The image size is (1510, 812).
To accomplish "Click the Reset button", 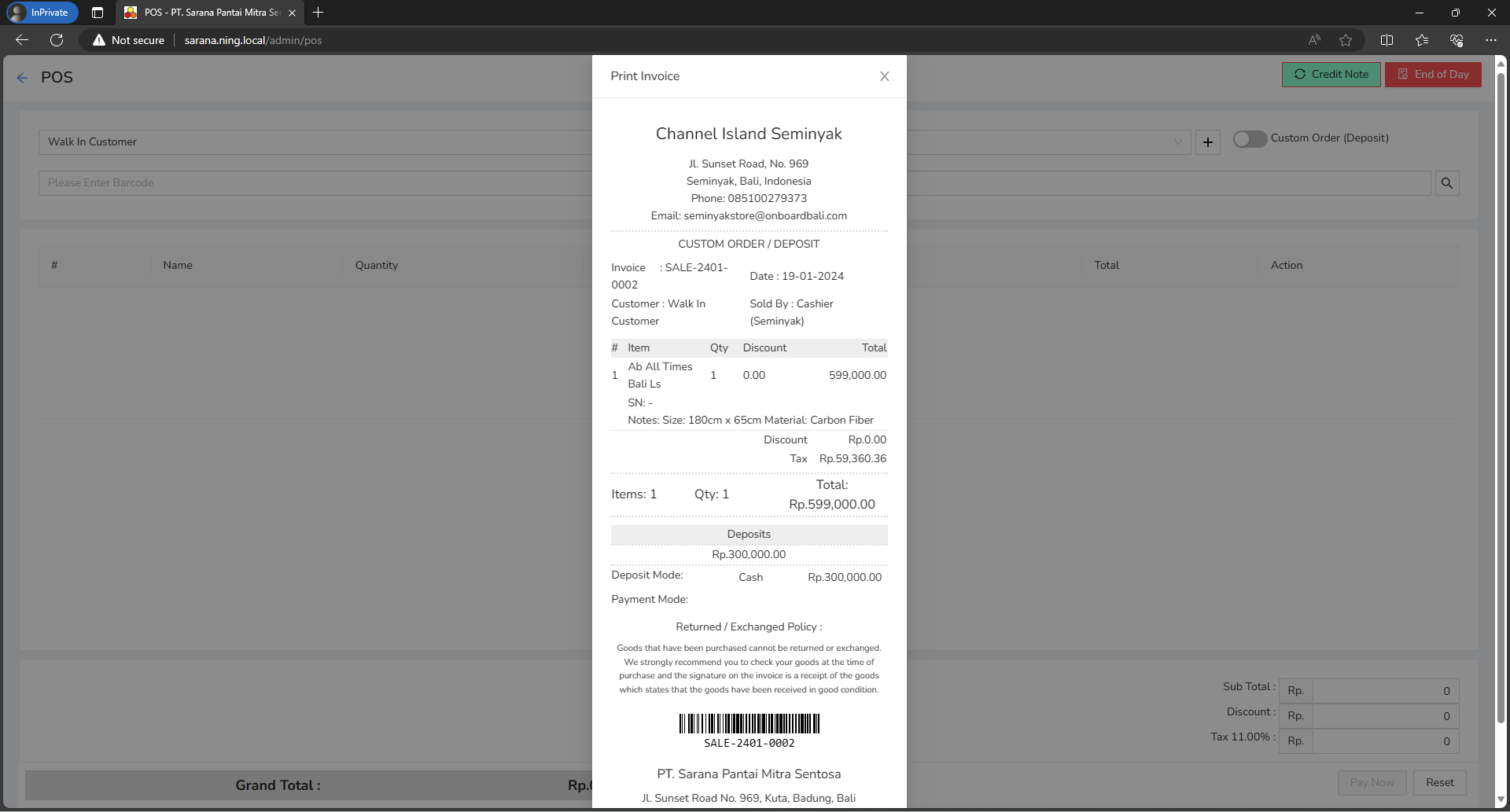I will tap(1439, 783).
